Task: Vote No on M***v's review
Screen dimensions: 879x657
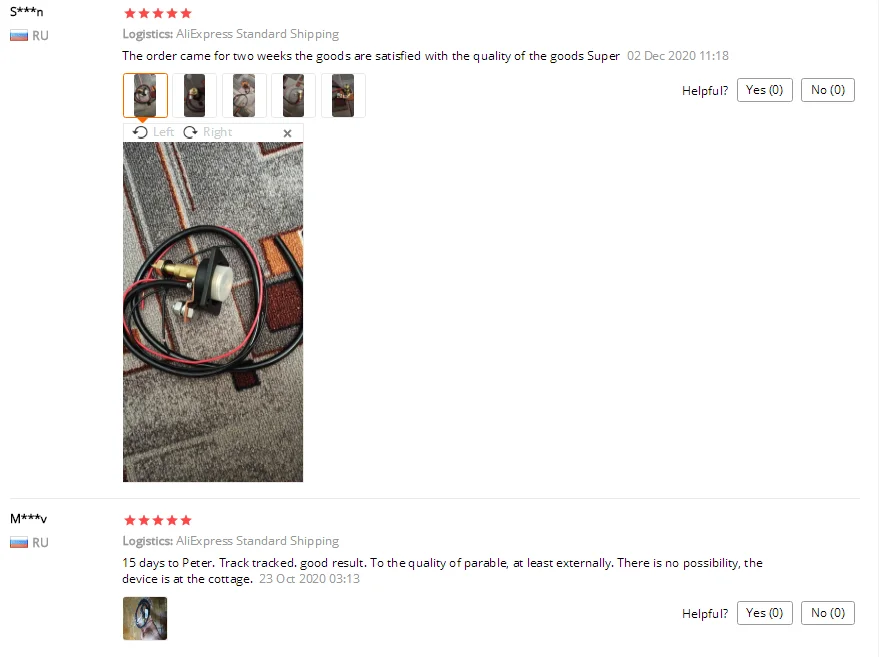Action: [828, 613]
